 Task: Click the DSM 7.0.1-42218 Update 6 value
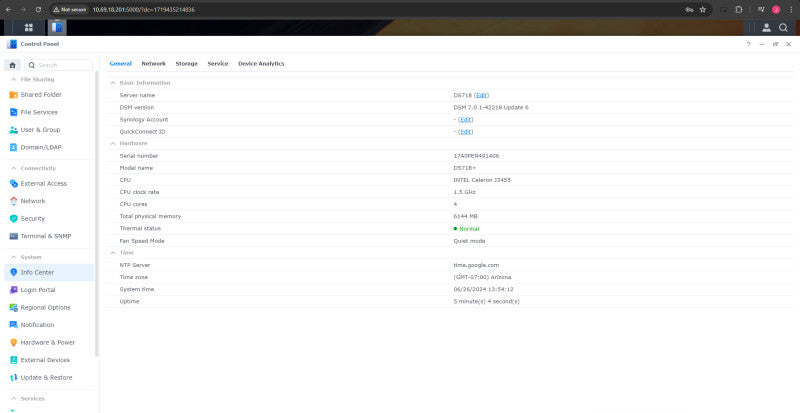click(491, 108)
